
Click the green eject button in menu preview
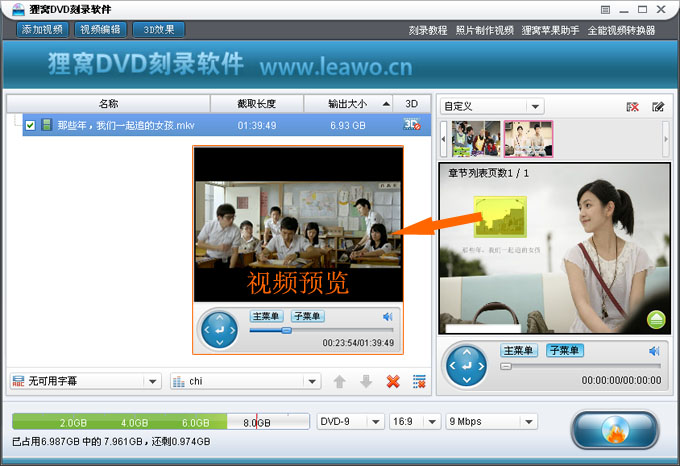pyautogui.click(x=656, y=319)
